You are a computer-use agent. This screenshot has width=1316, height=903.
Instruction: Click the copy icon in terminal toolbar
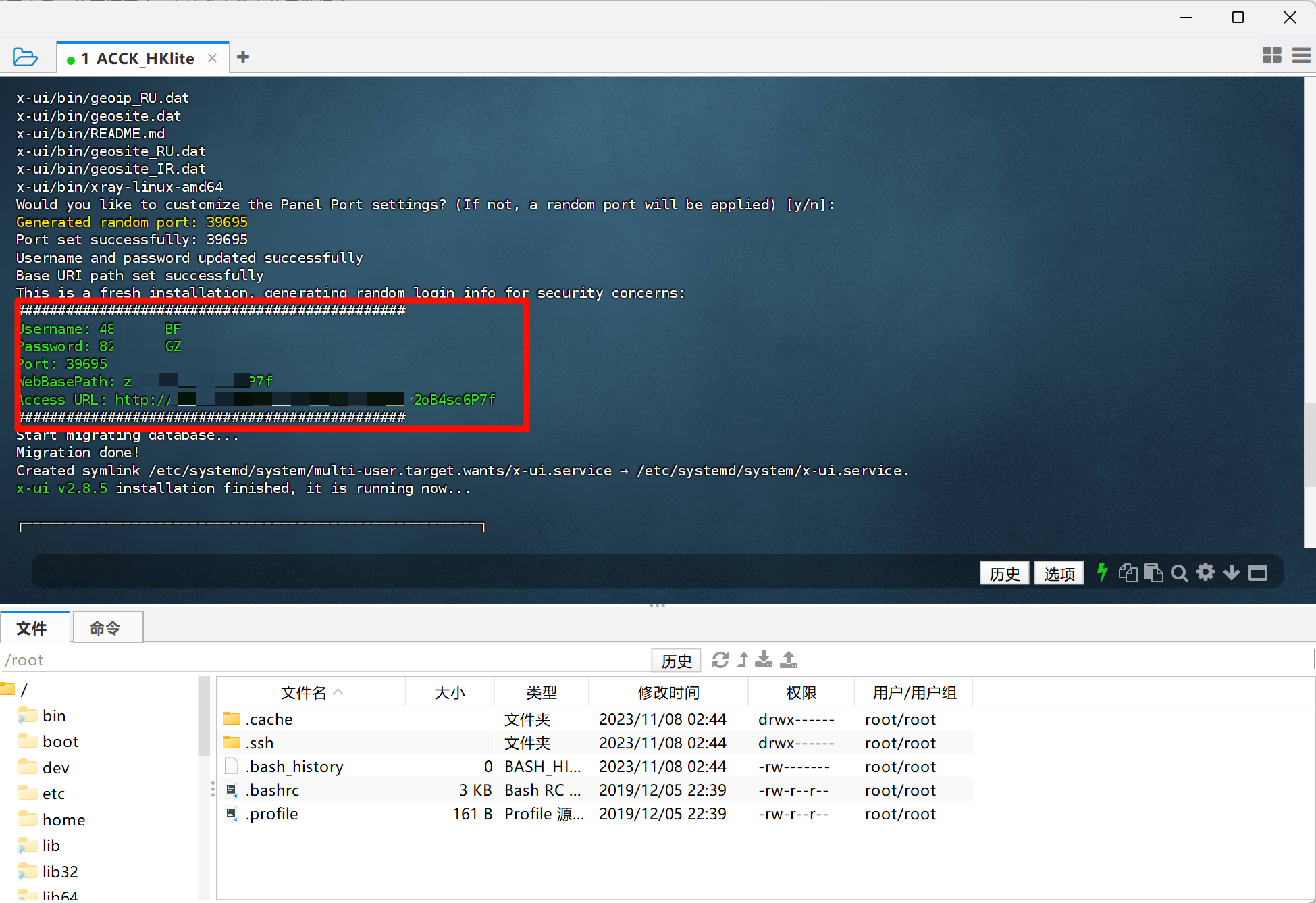pos(1128,573)
